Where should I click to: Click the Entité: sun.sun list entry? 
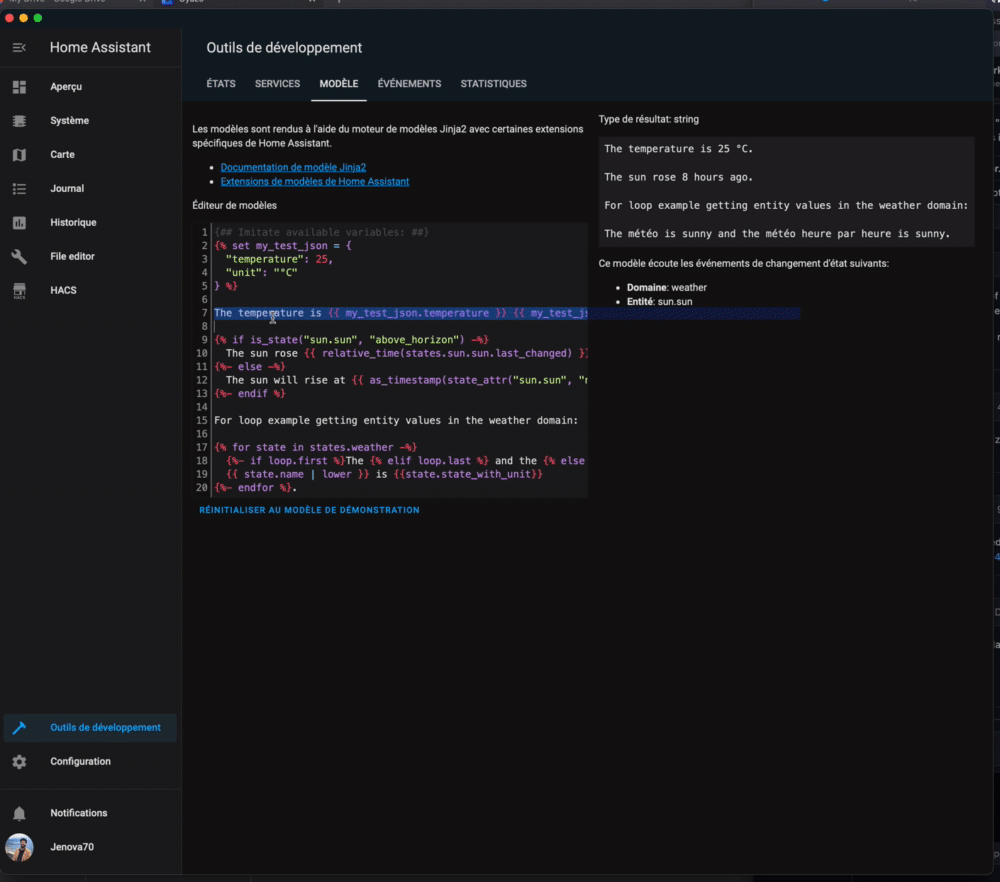click(659, 302)
